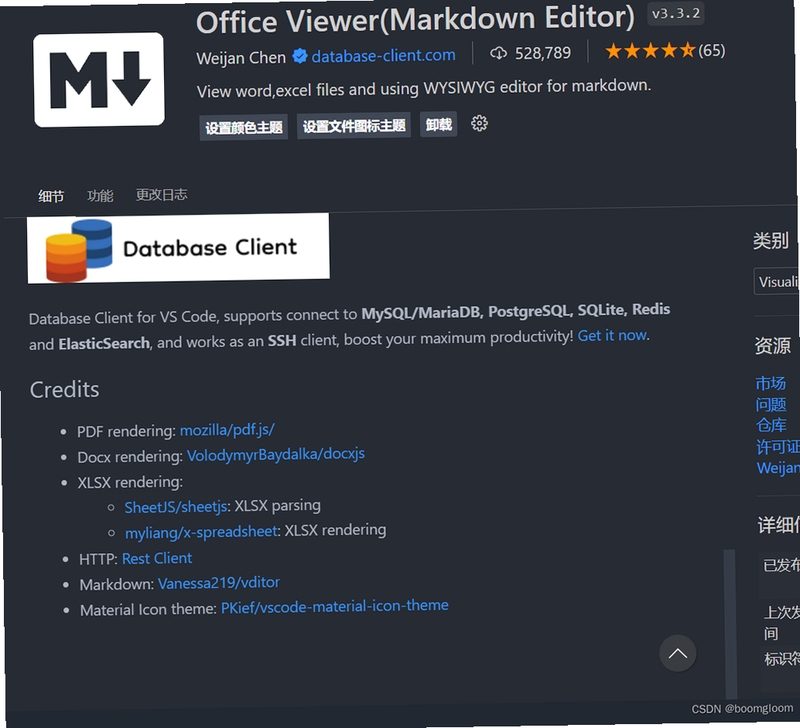
Task: Open the mozilla/pdf.js/ link
Action: [227, 430]
